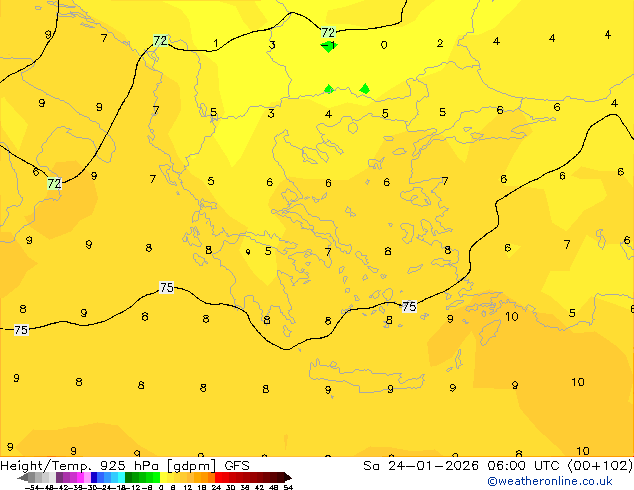Click the 72 contour label at the top center

(x=328, y=32)
